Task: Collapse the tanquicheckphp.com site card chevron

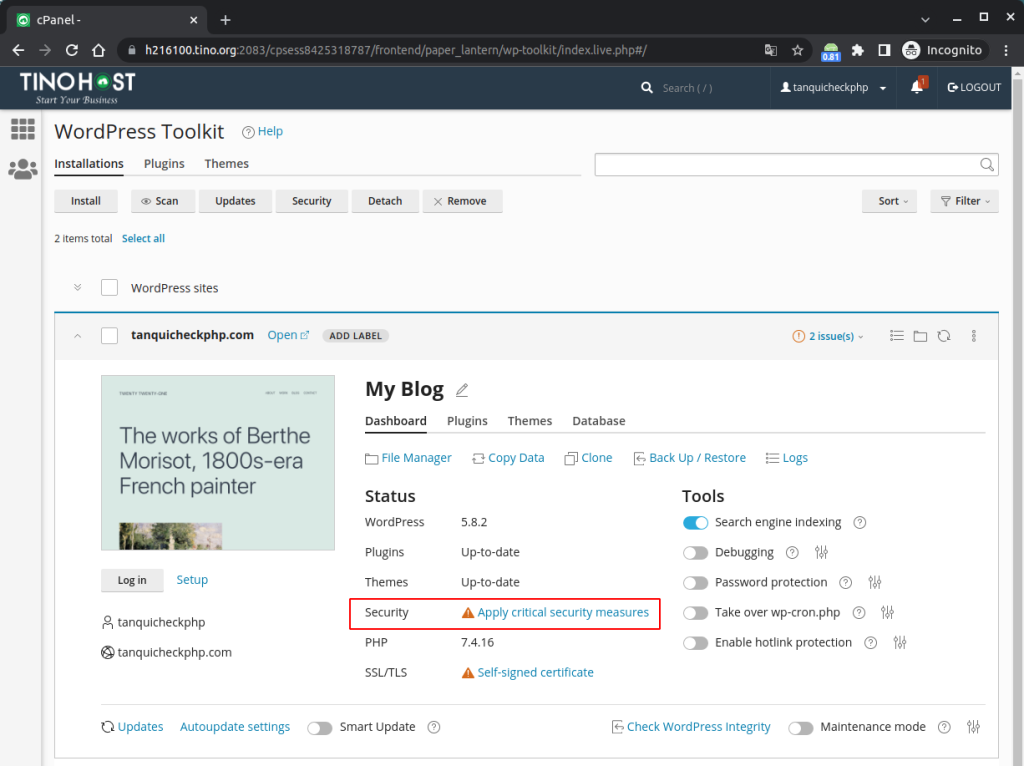Action: coord(78,336)
